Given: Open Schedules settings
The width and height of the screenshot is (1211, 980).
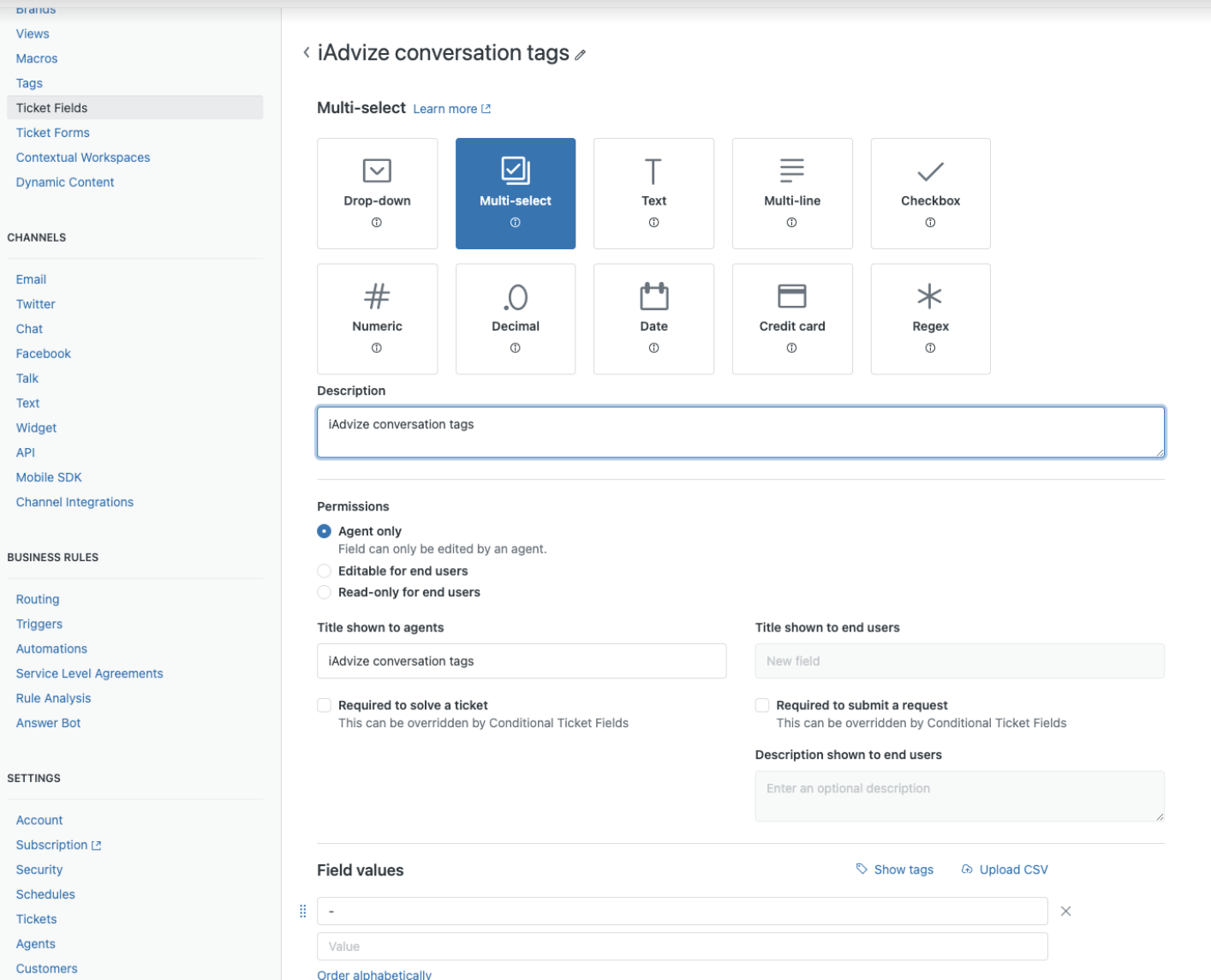Looking at the screenshot, I should [45, 894].
